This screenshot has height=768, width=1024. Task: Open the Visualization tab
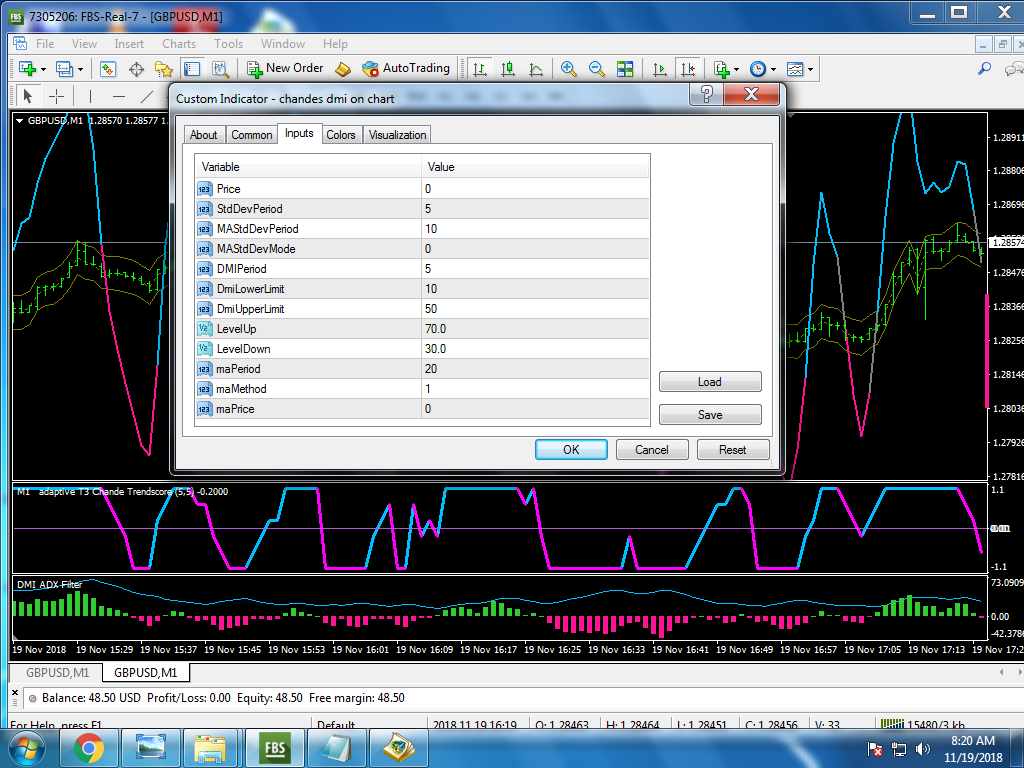tap(397, 135)
